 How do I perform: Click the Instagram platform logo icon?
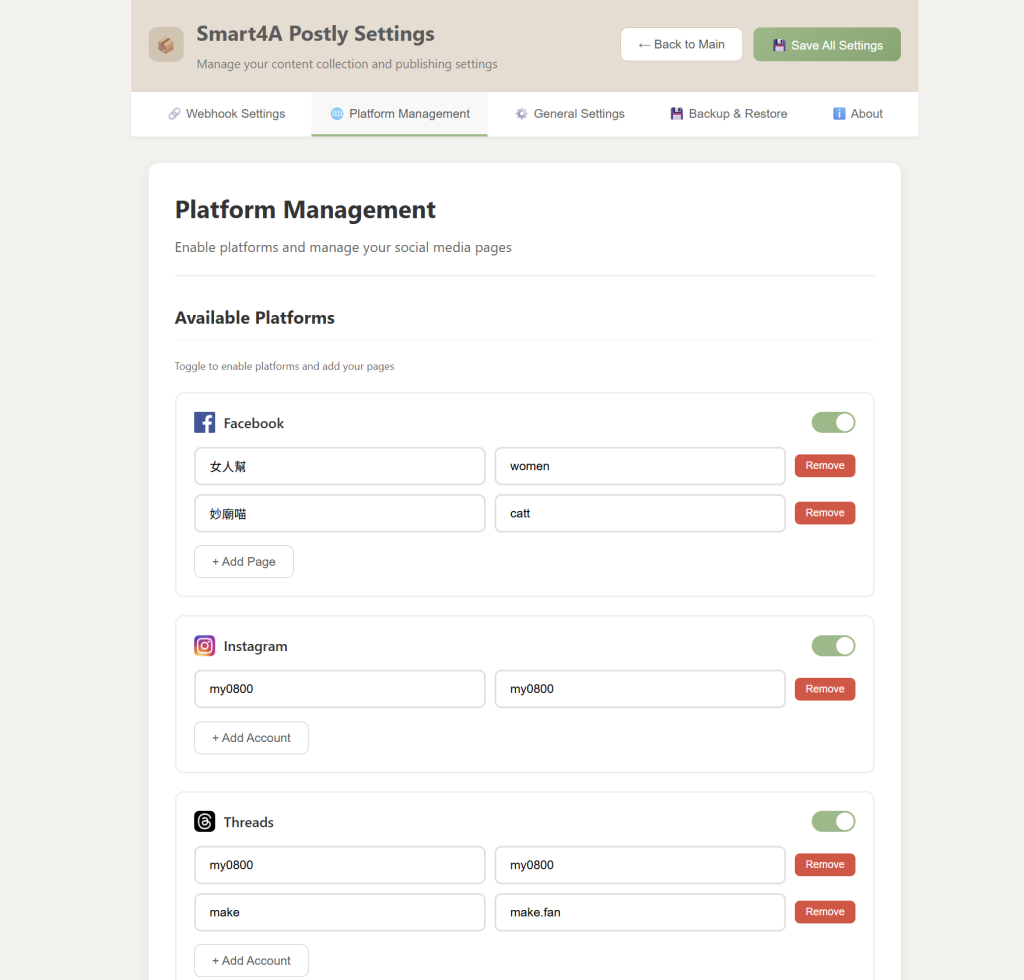(x=205, y=646)
